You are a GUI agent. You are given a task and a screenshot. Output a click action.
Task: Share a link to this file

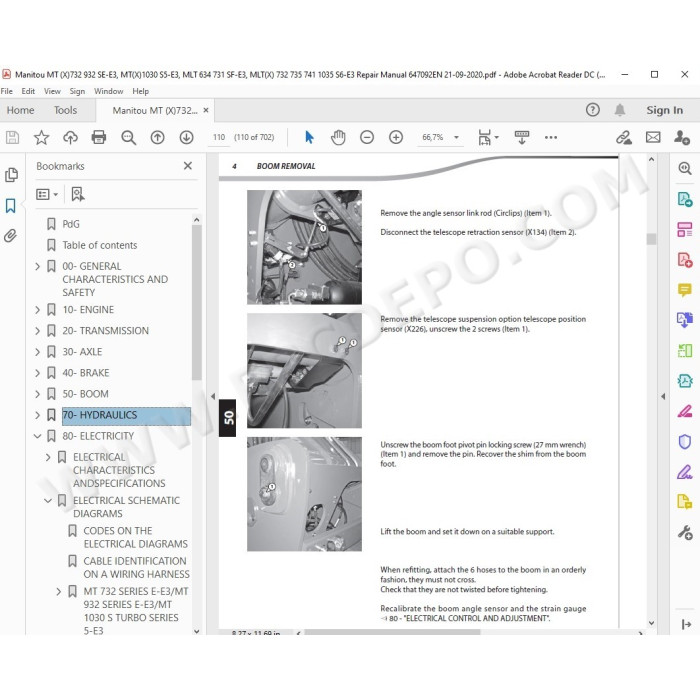coord(624,138)
